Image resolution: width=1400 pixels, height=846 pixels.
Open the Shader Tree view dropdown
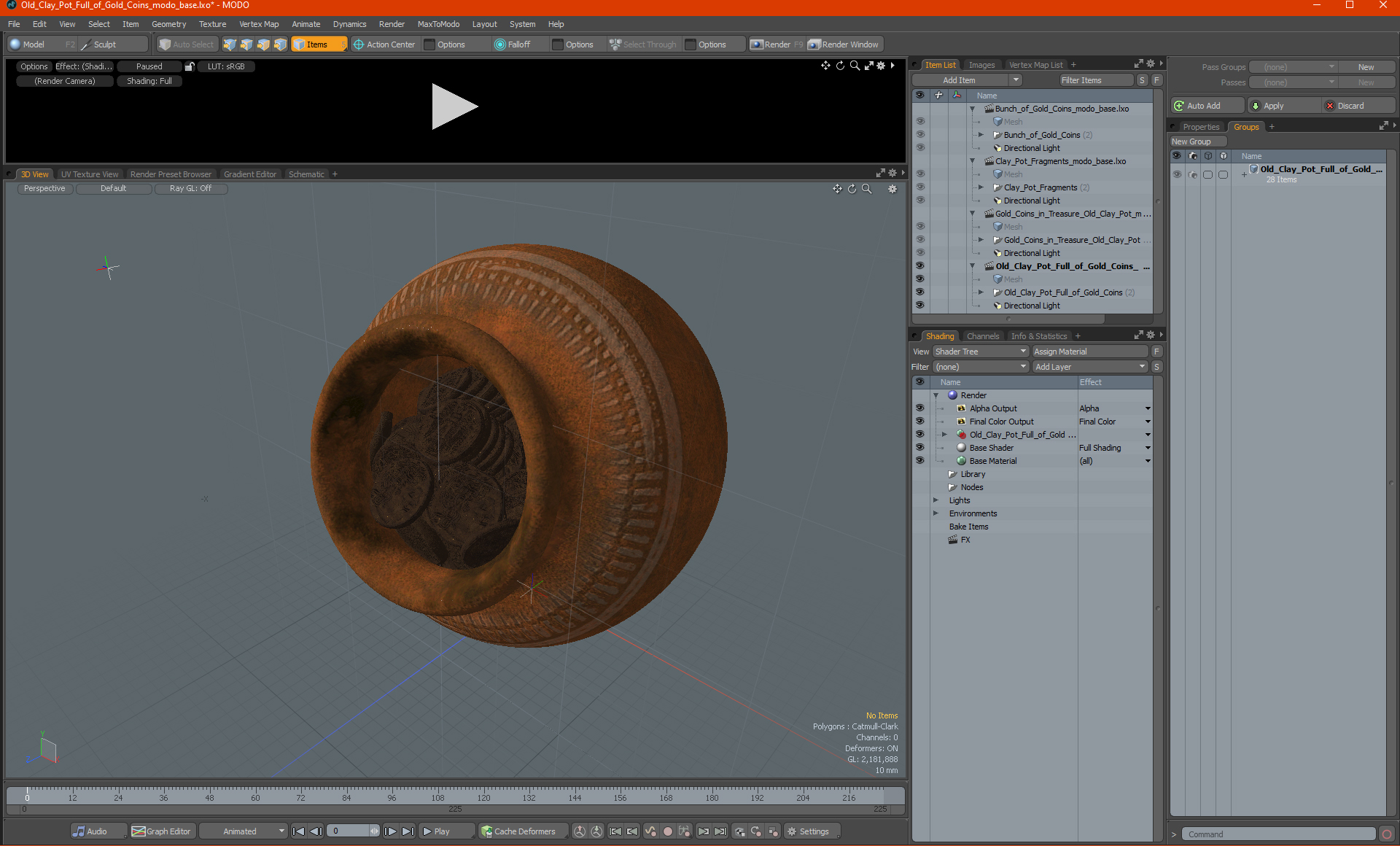[x=980, y=352]
